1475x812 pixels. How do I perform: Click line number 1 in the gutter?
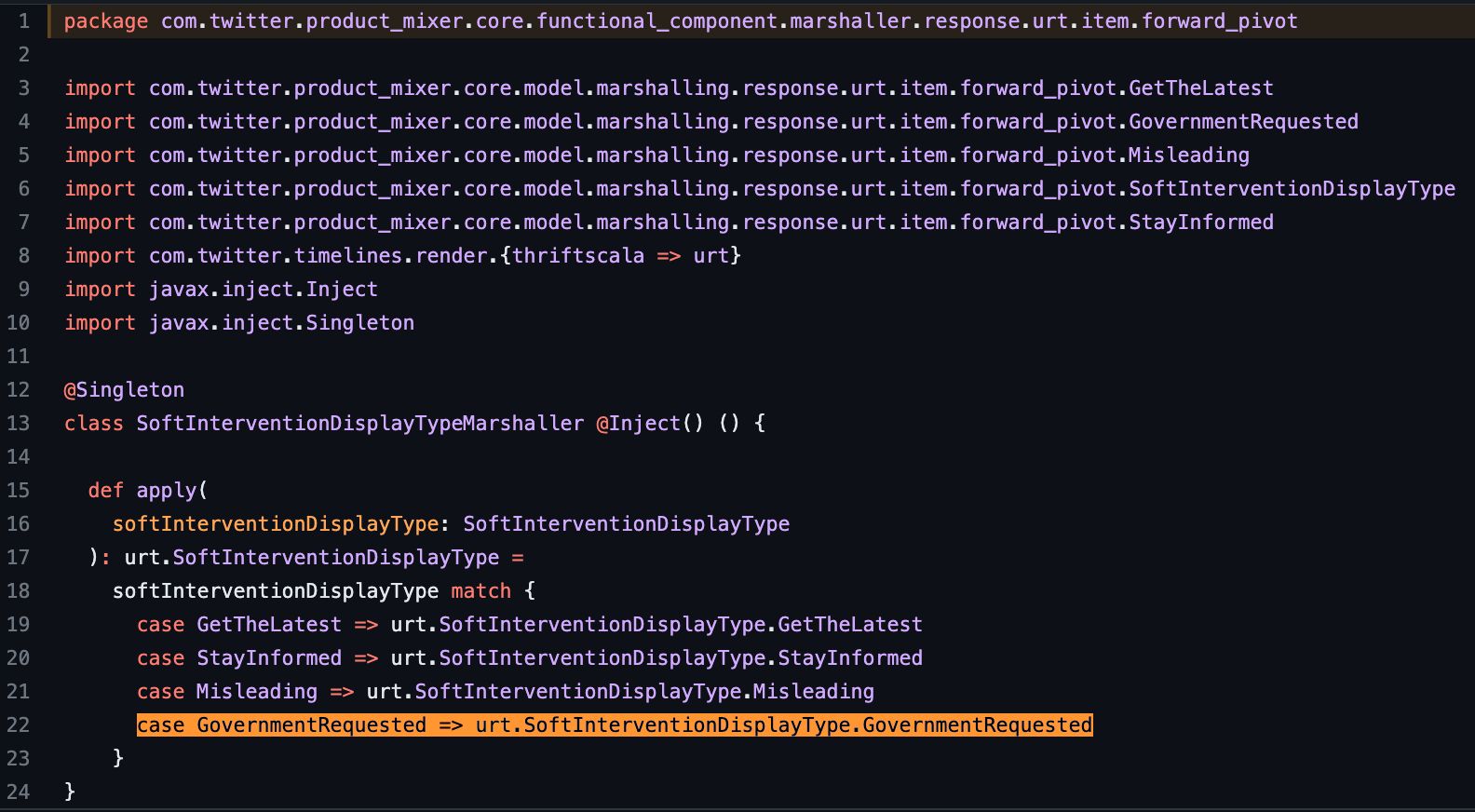point(23,21)
